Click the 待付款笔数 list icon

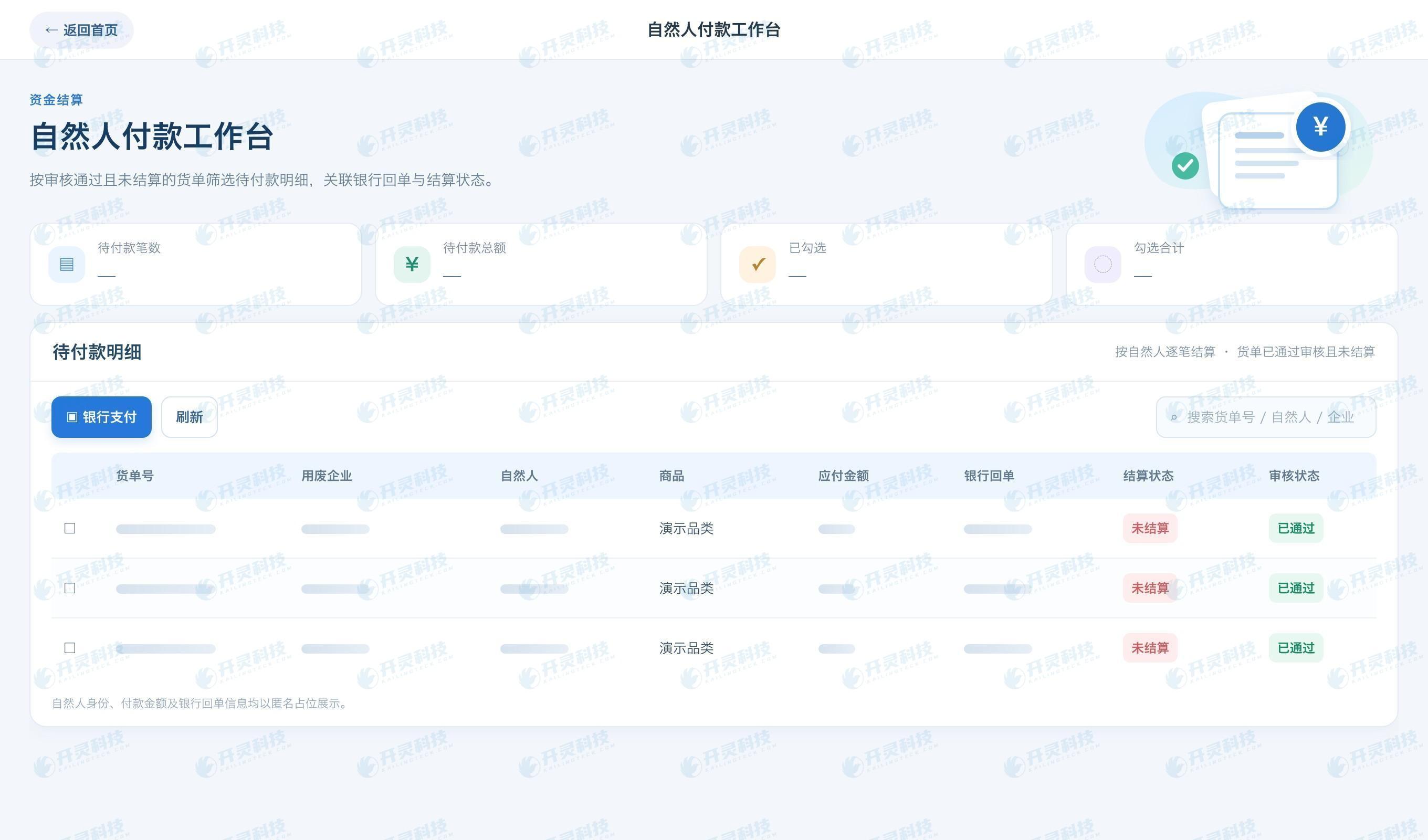coord(67,264)
